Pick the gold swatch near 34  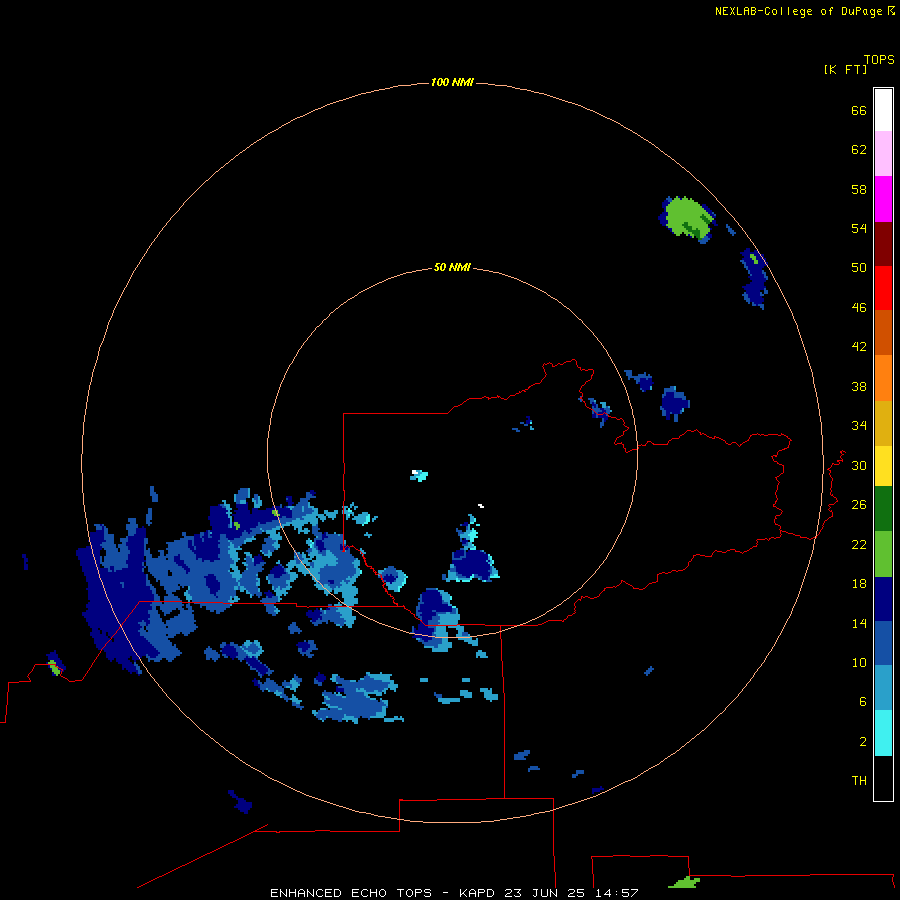883,423
